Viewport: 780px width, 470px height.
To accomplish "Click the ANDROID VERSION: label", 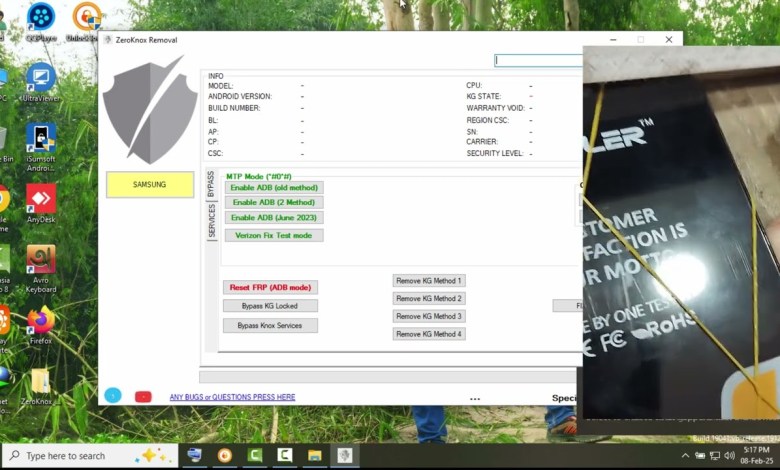I will click(240, 96).
